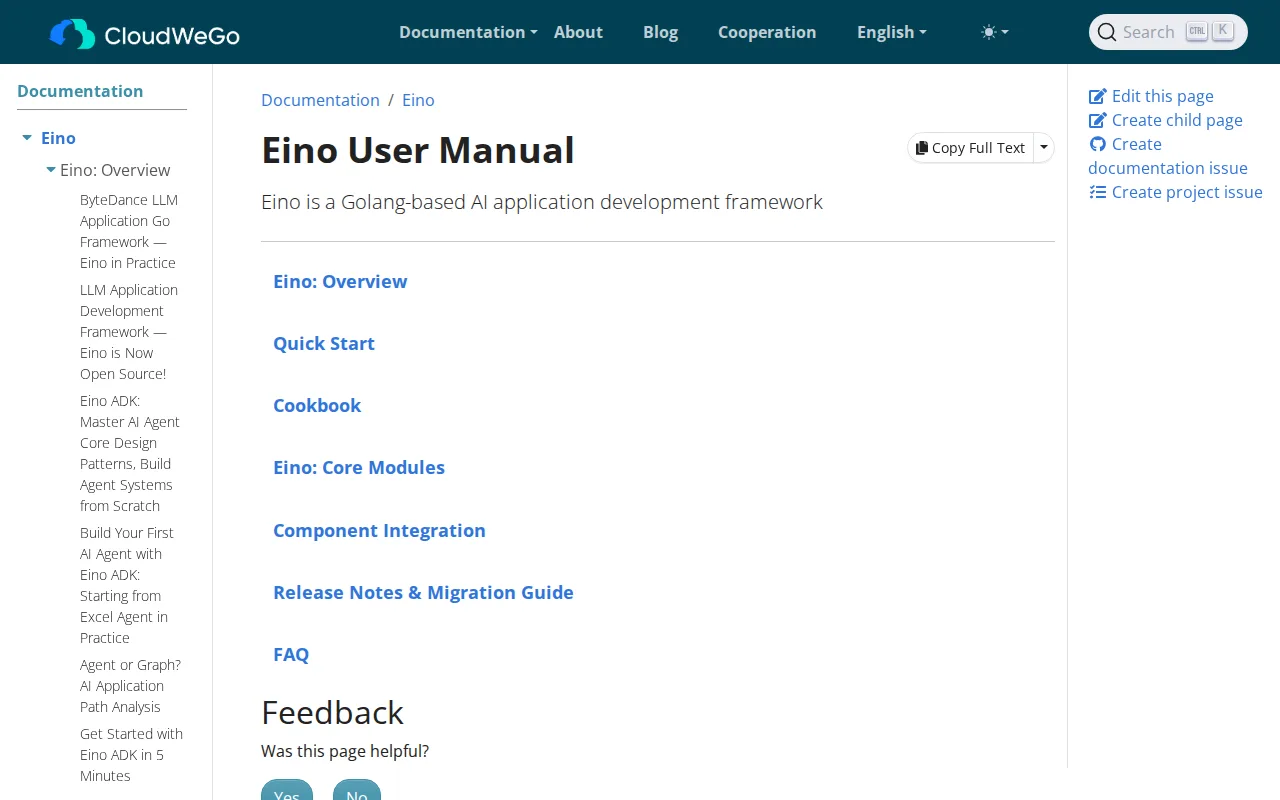Open Eino is Now Open Source article
Viewport: 1280px width, 800px height.
point(129,332)
